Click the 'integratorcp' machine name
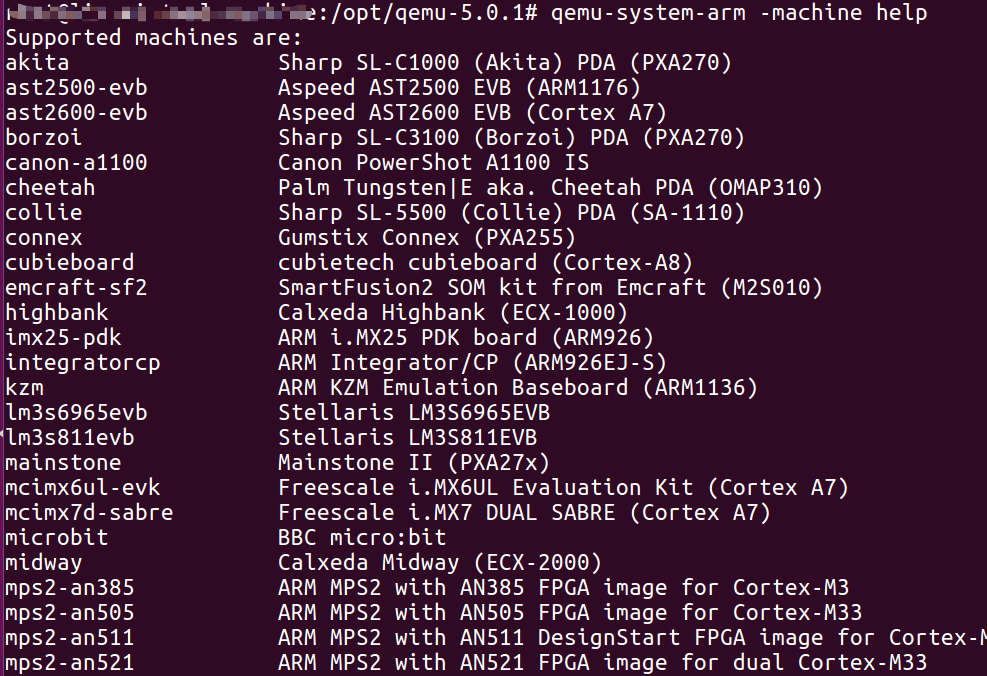 click(x=82, y=363)
